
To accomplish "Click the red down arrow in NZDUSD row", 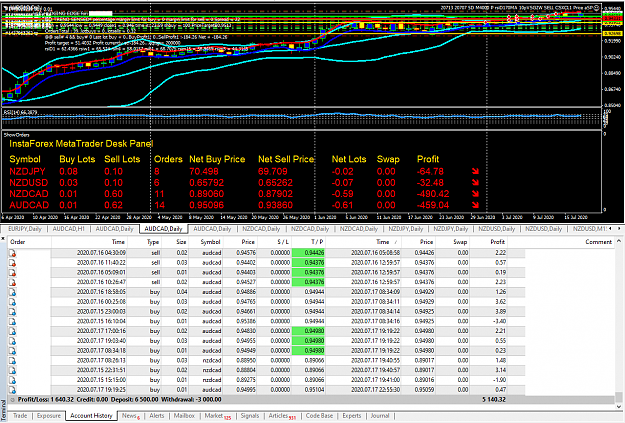I will (x=475, y=183).
